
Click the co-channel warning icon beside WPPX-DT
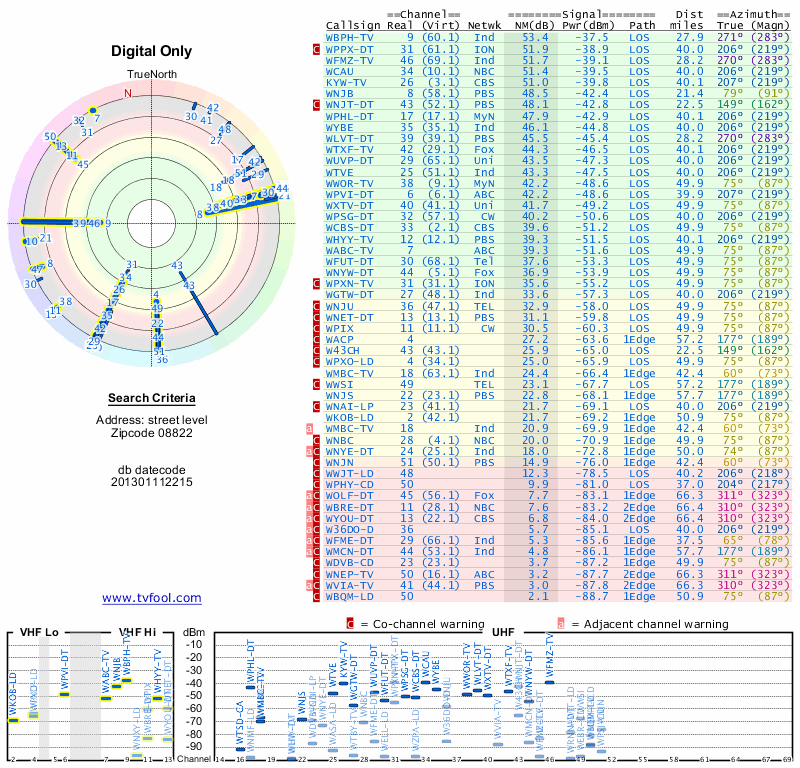click(x=318, y=48)
